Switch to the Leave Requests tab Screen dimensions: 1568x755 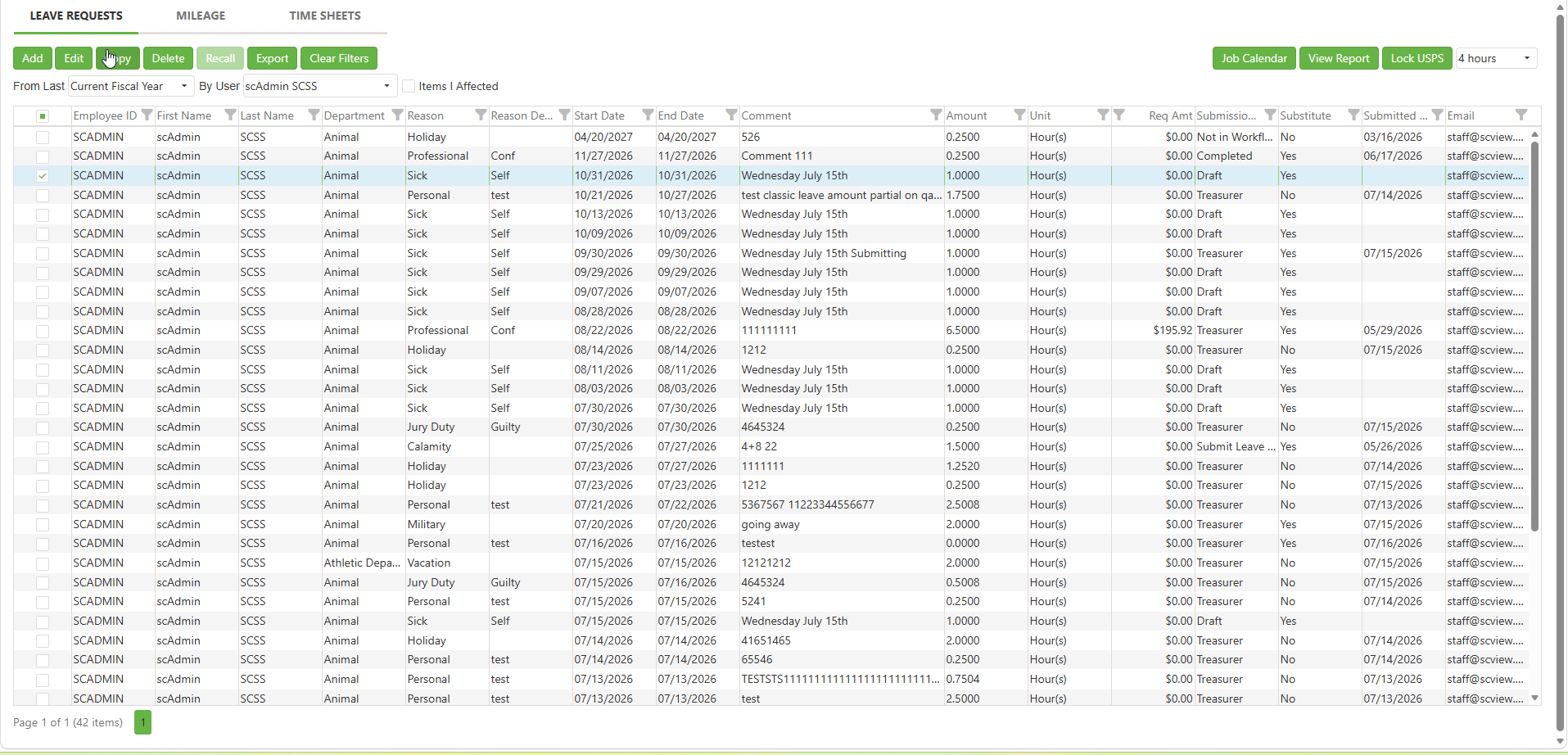(x=76, y=16)
